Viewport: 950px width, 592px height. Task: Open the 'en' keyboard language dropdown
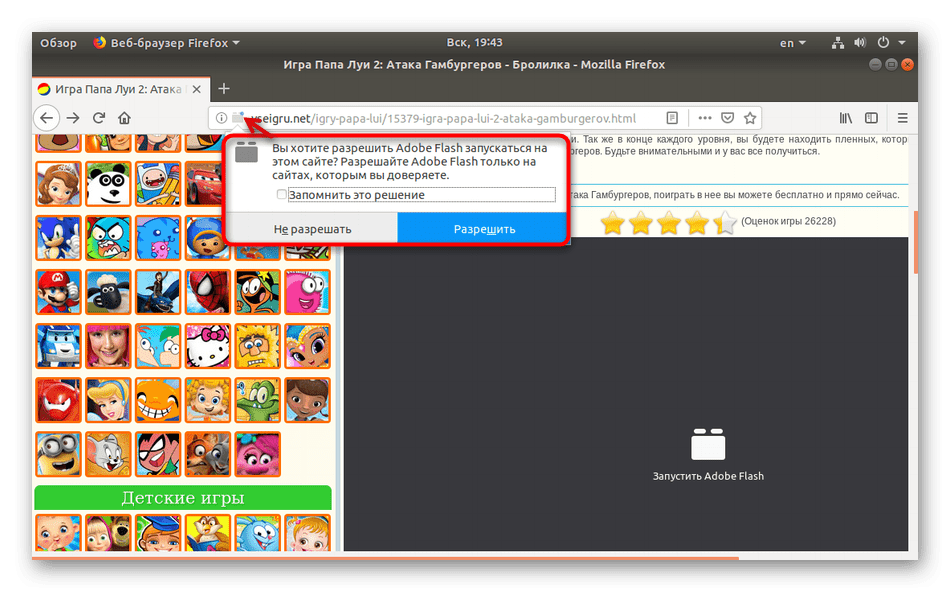(x=792, y=43)
